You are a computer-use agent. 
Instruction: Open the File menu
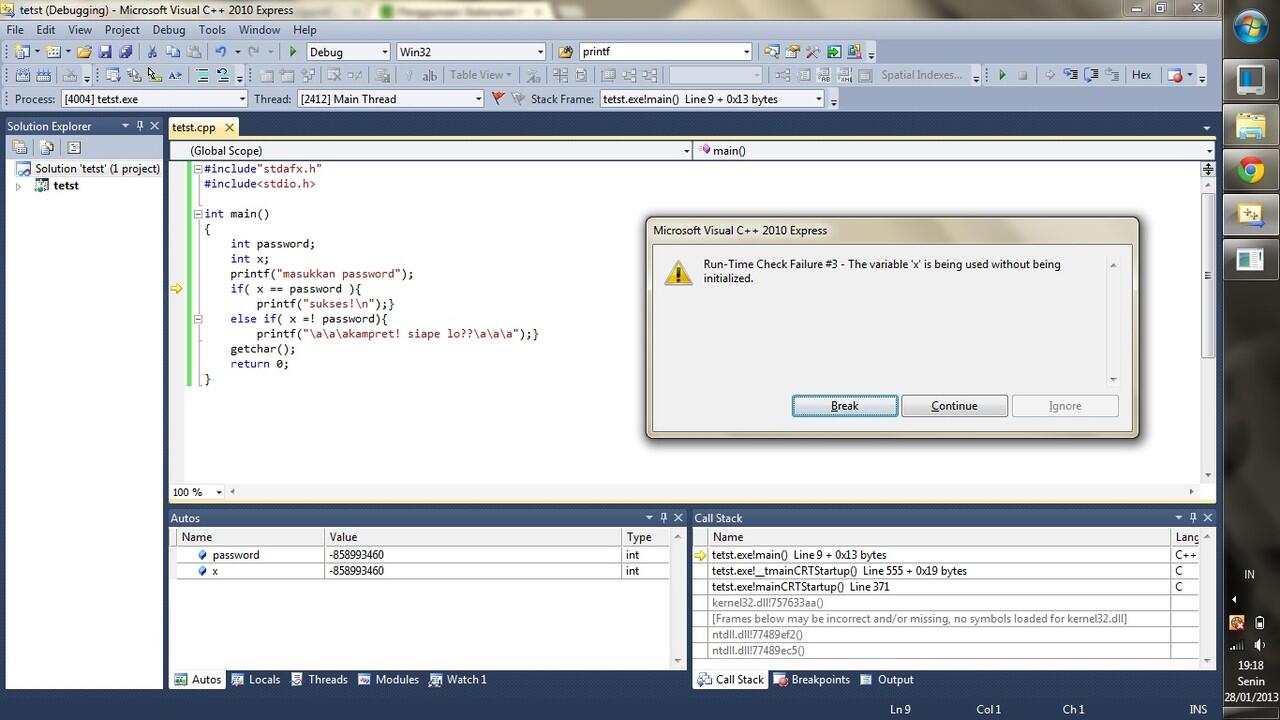click(15, 30)
